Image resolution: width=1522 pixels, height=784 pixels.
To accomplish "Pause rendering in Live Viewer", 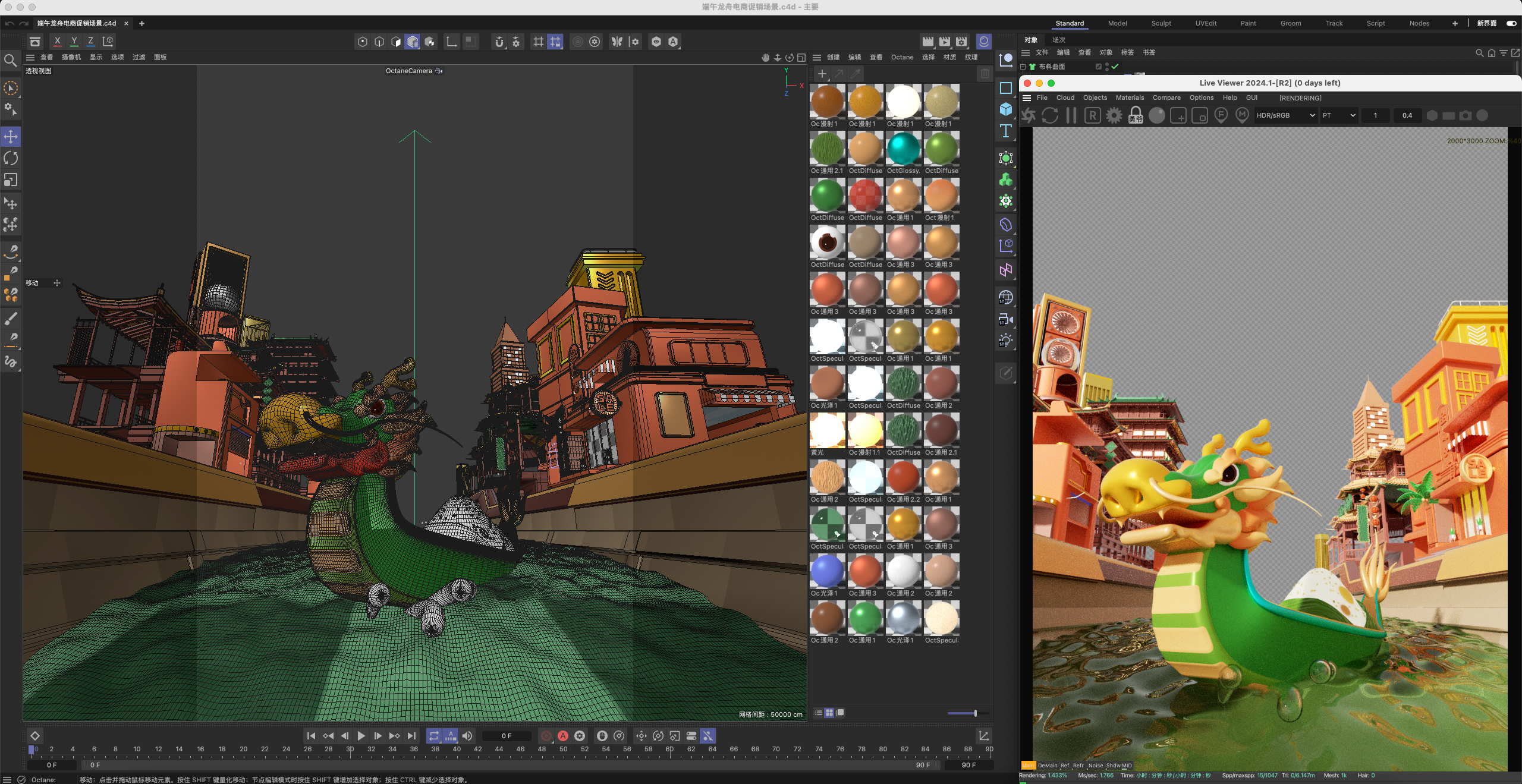I will [x=1071, y=115].
